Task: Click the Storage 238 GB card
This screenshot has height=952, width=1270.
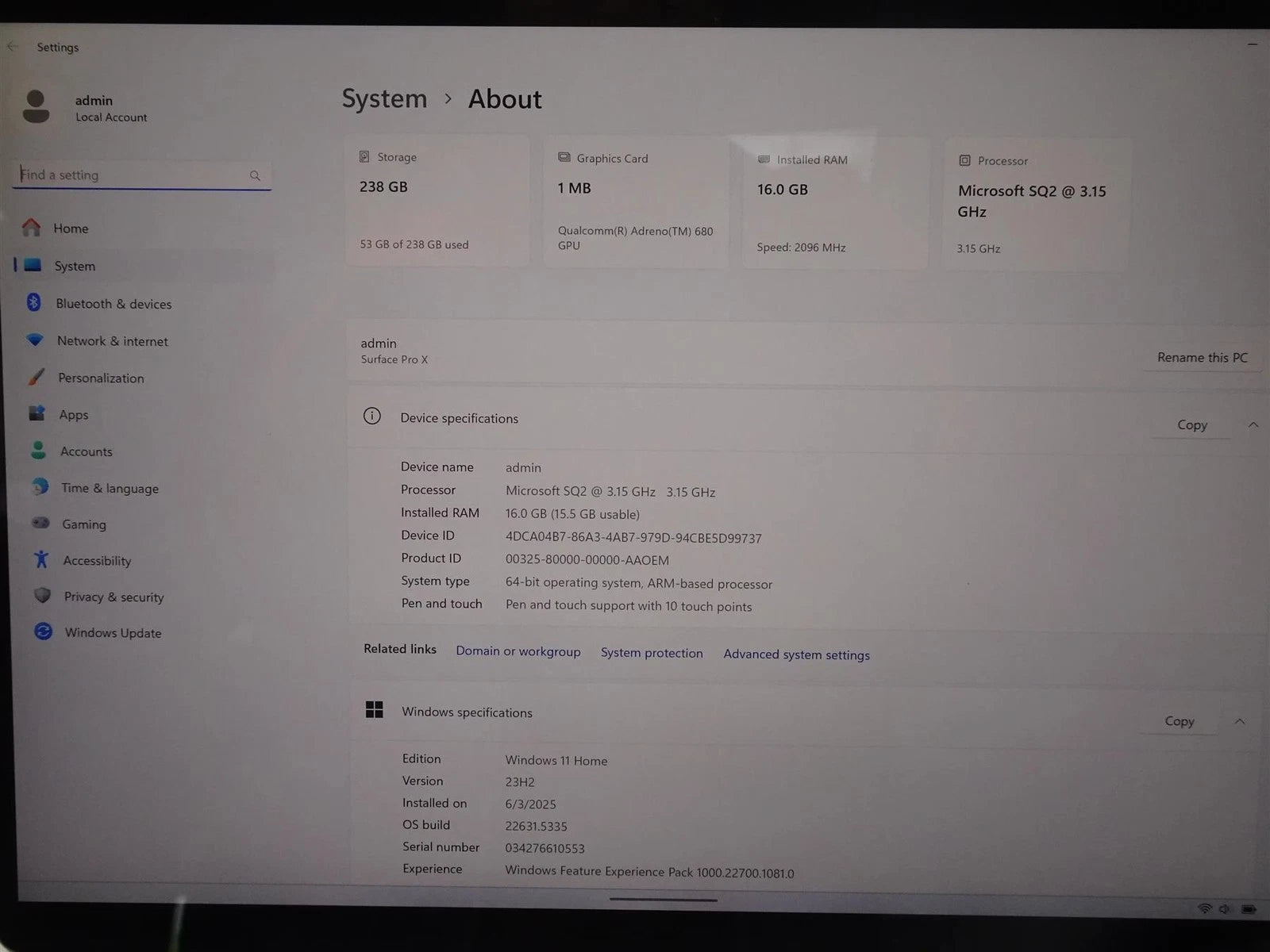Action: (437, 200)
